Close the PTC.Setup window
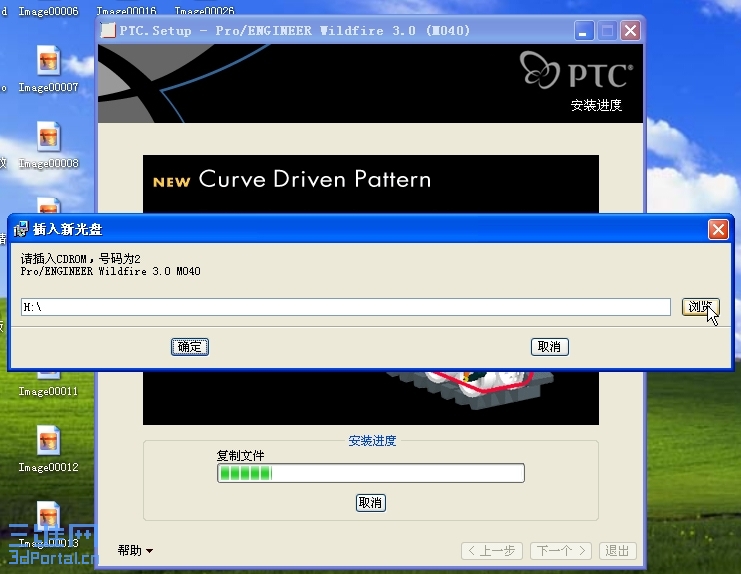Screen dimensions: 741x574 click(x=630, y=31)
